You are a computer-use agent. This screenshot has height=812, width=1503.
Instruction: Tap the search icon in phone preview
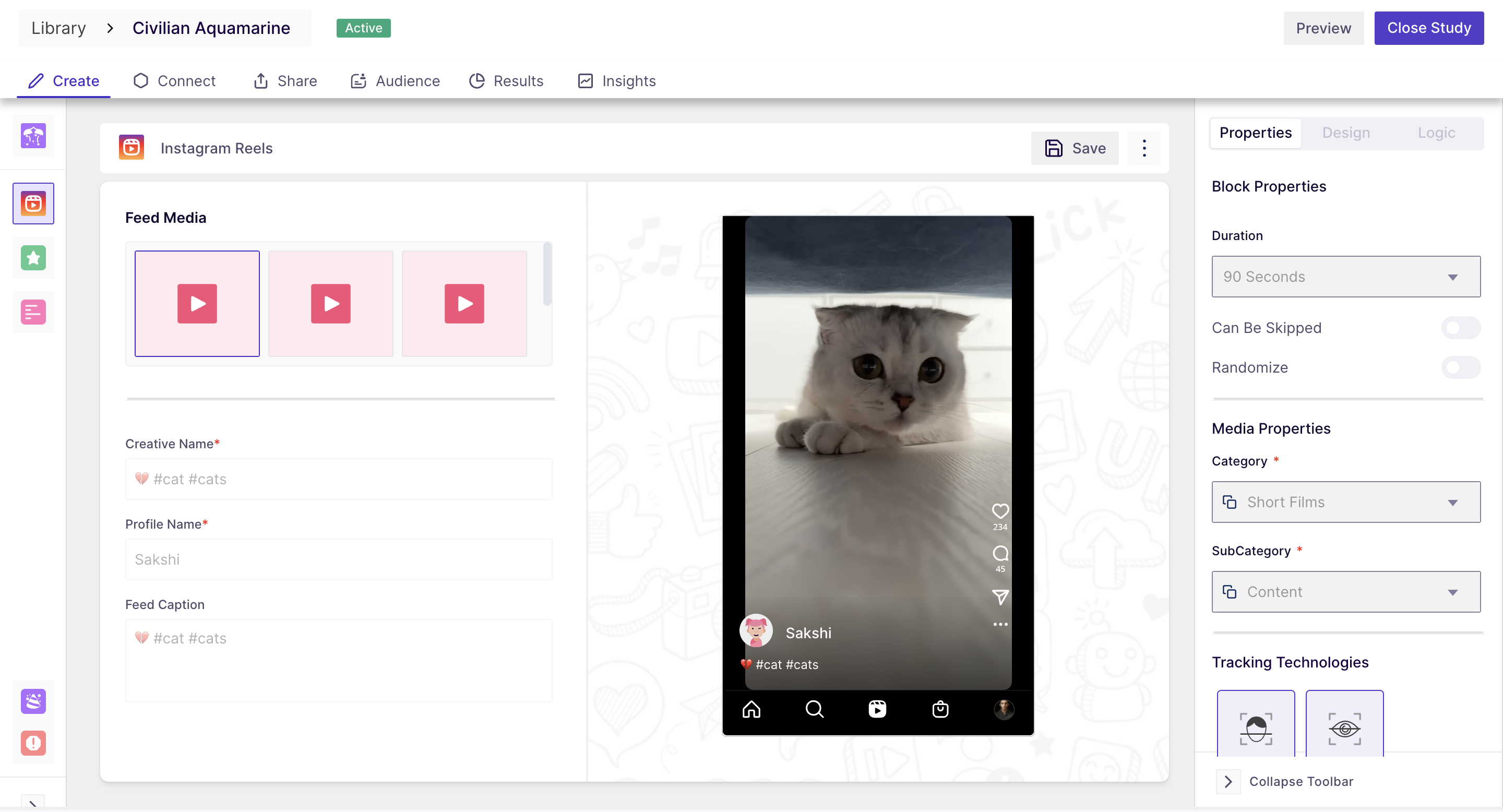click(x=815, y=709)
